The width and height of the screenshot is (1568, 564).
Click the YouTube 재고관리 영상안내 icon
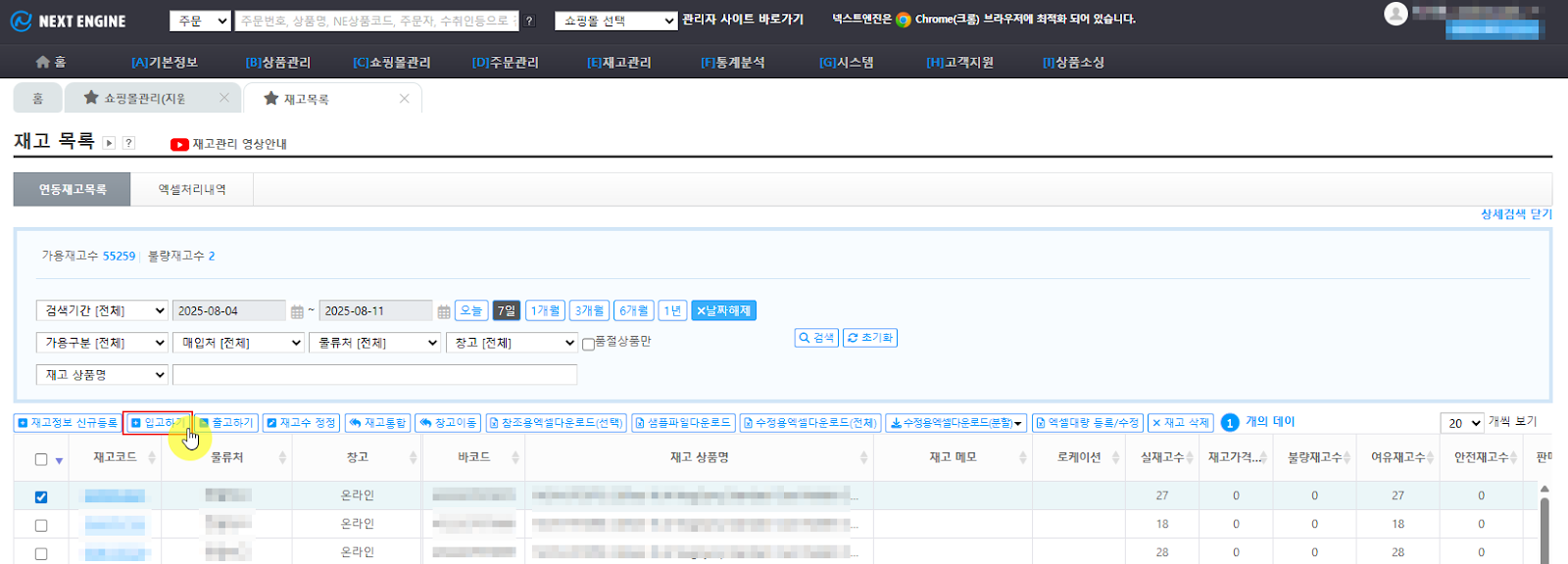click(179, 144)
